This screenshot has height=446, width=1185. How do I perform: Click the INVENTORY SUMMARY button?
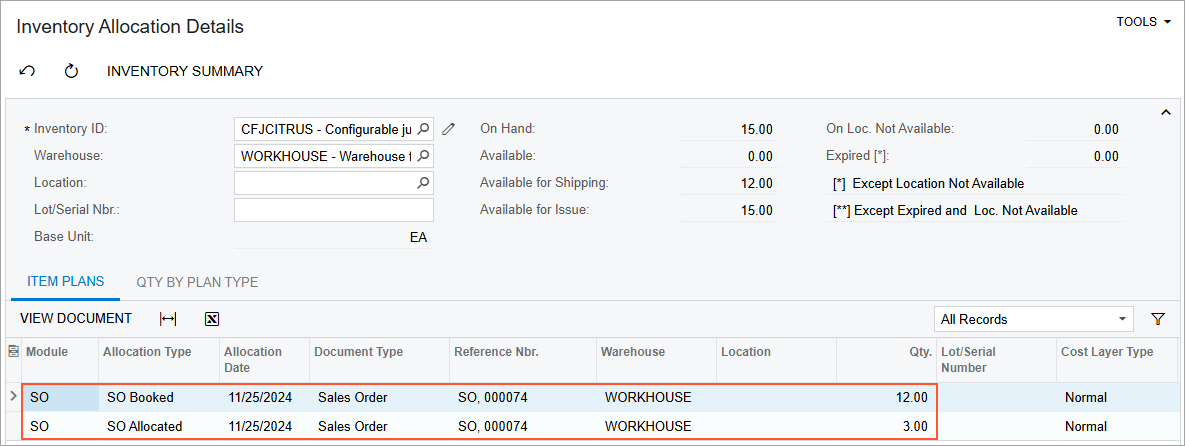coord(185,71)
